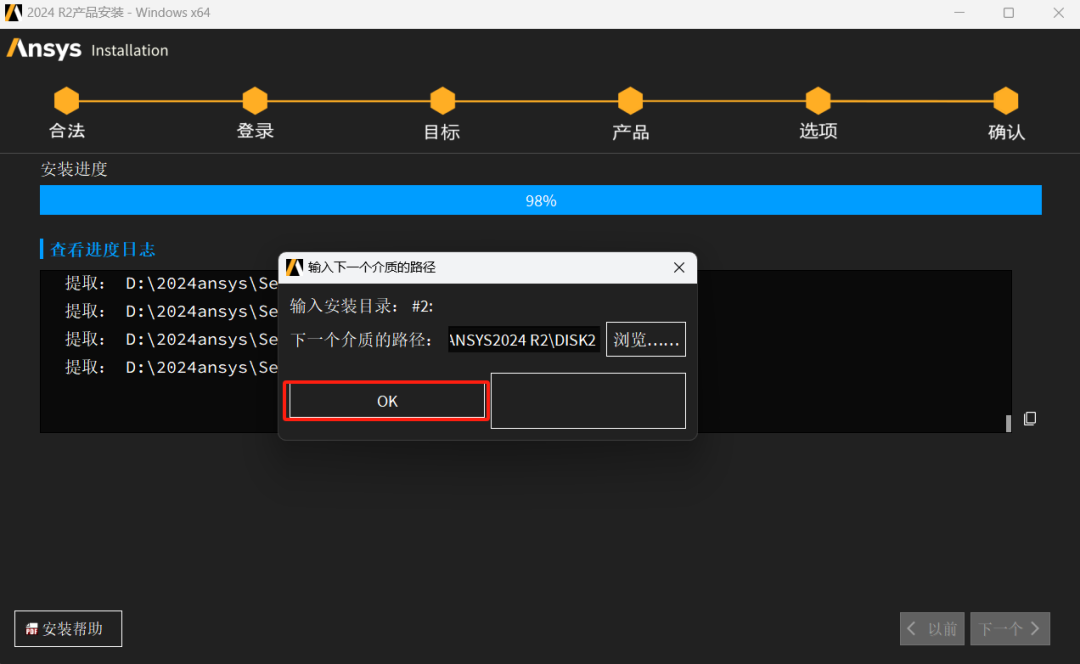The image size is (1080, 664).
Task: Click the 以前 previous button
Action: point(932,628)
